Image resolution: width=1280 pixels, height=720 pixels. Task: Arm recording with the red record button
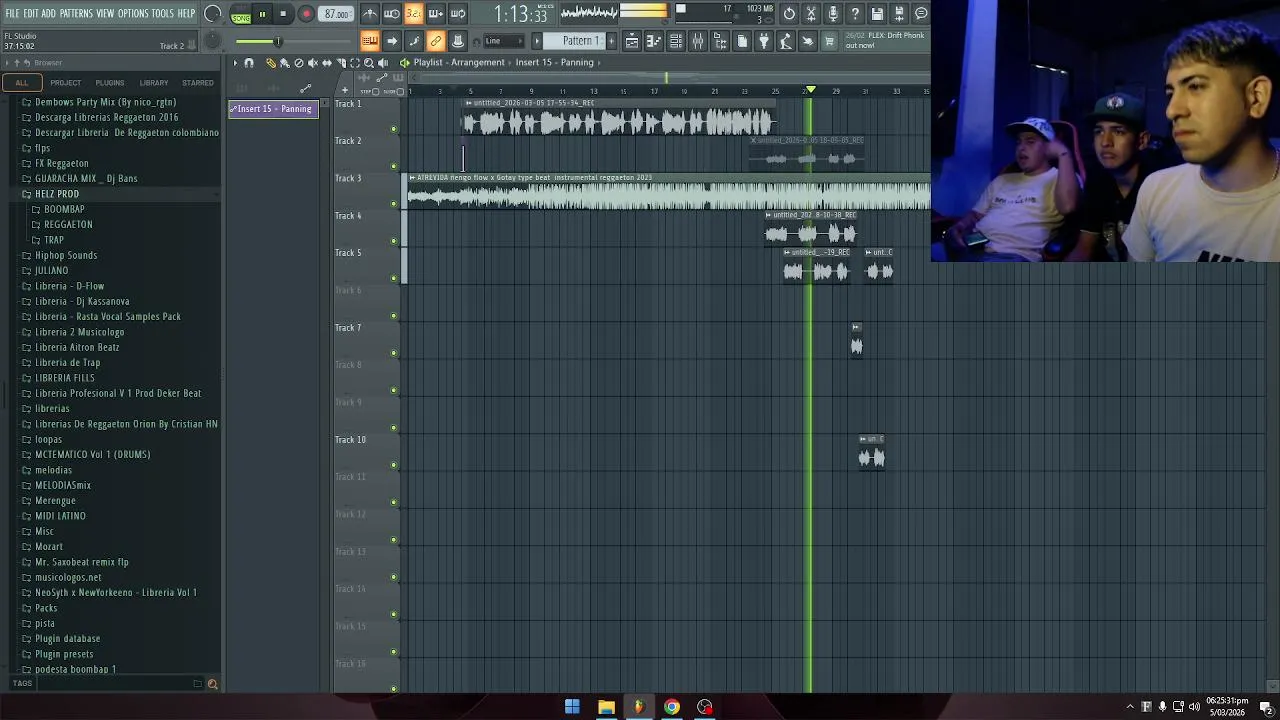pos(306,14)
